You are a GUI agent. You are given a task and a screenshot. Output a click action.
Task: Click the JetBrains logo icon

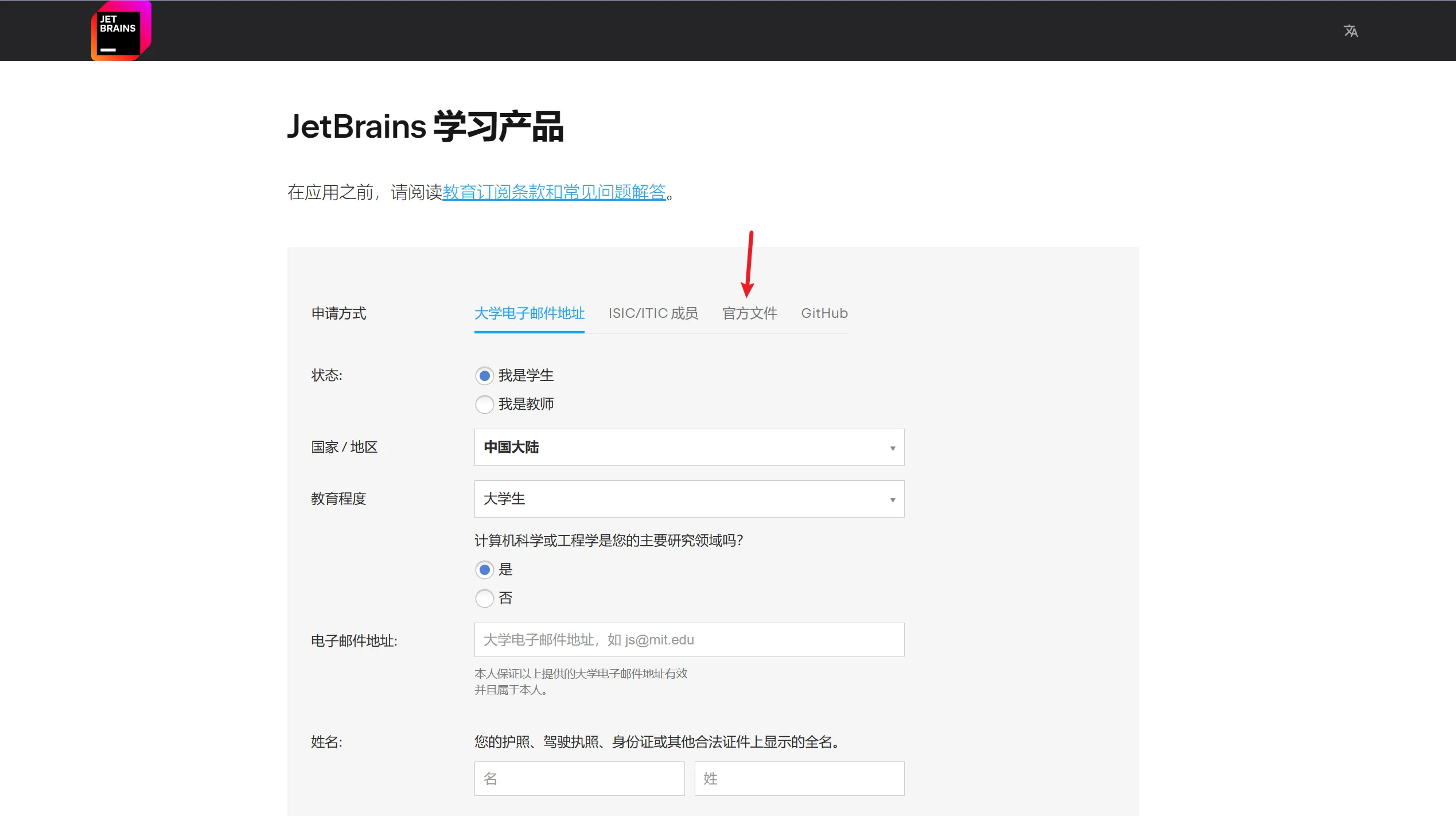click(121, 31)
